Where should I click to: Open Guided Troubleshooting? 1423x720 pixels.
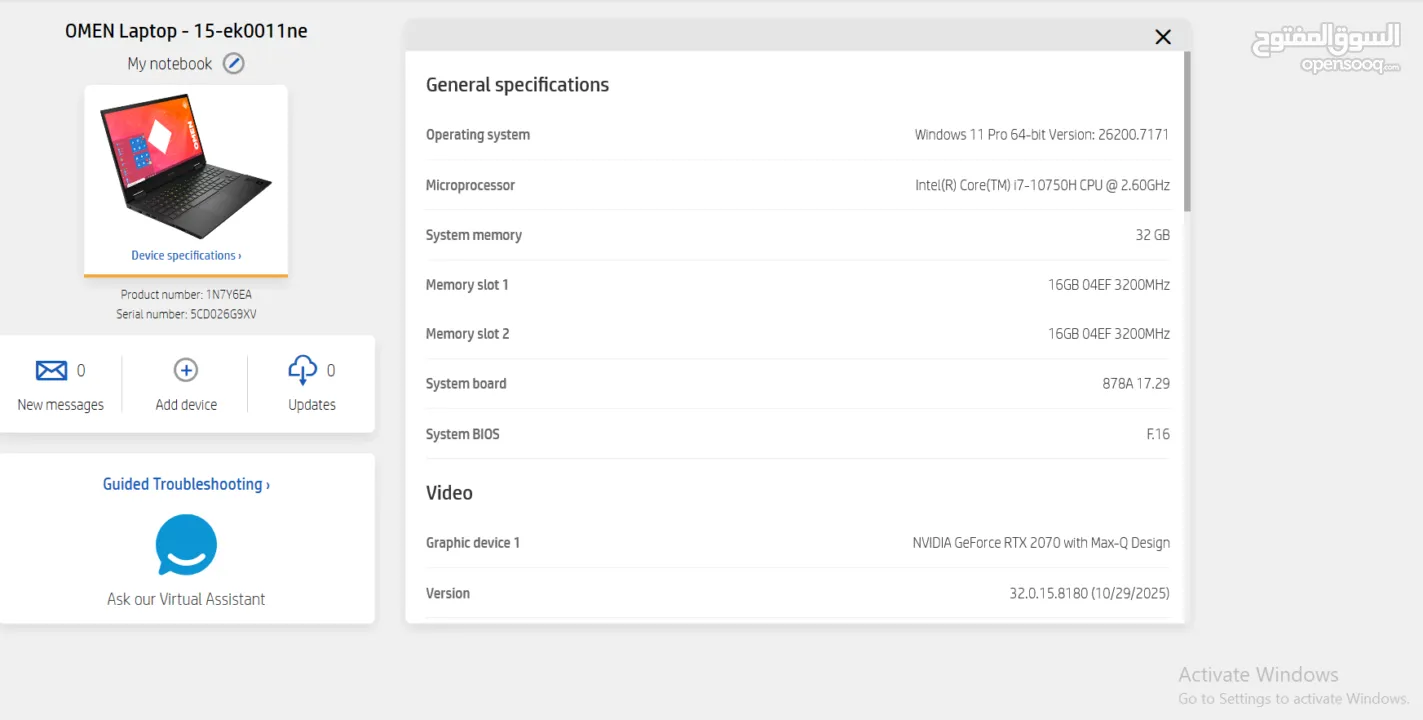(x=186, y=484)
